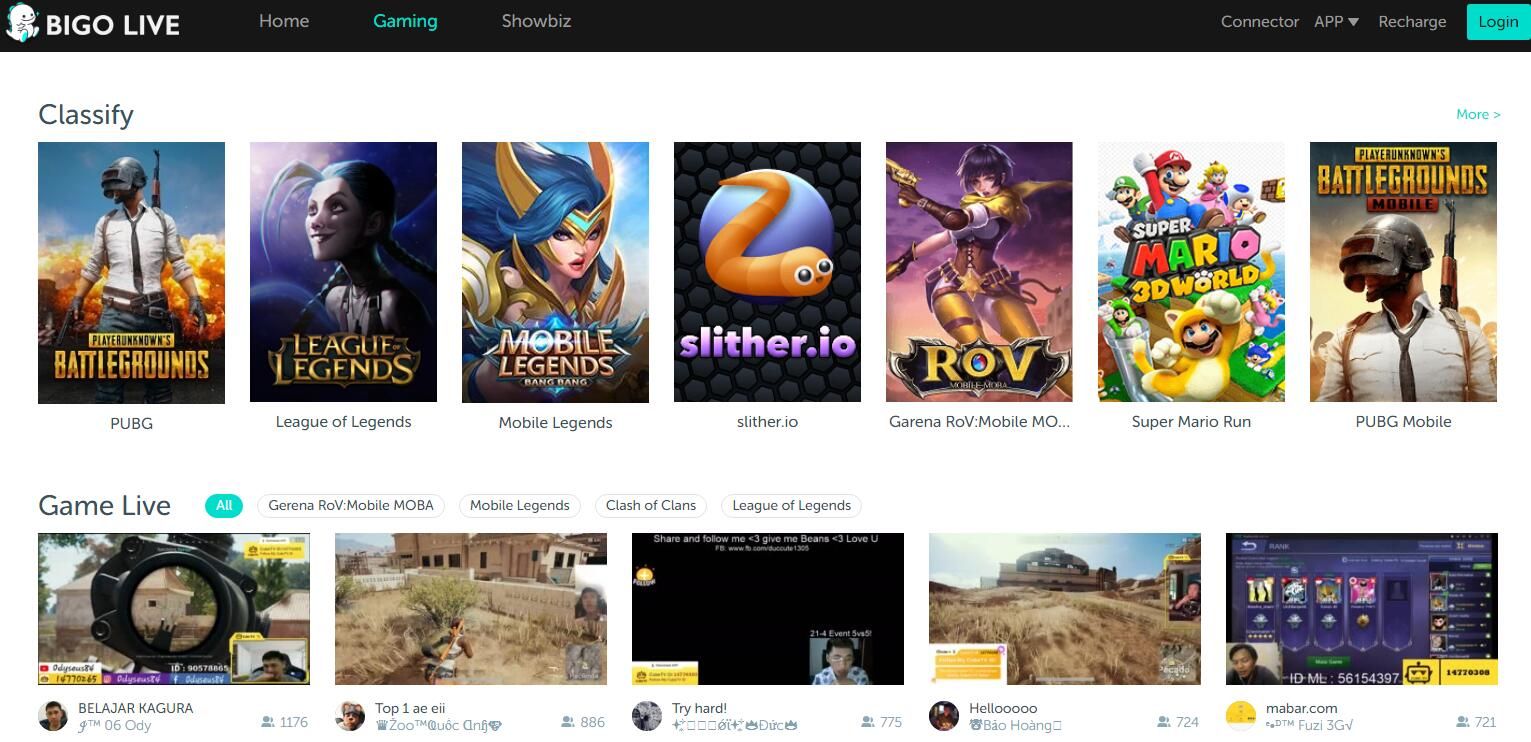This screenshot has width=1531, height=742.
Task: Click viewer count icon beside 886
Action: 568,722
